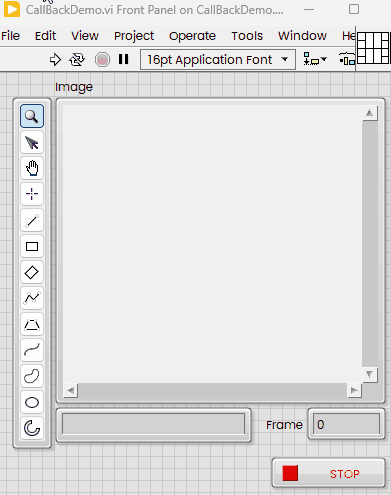The image size is (391, 495).
Task: Click the Run arrow button
Action: coord(55,60)
